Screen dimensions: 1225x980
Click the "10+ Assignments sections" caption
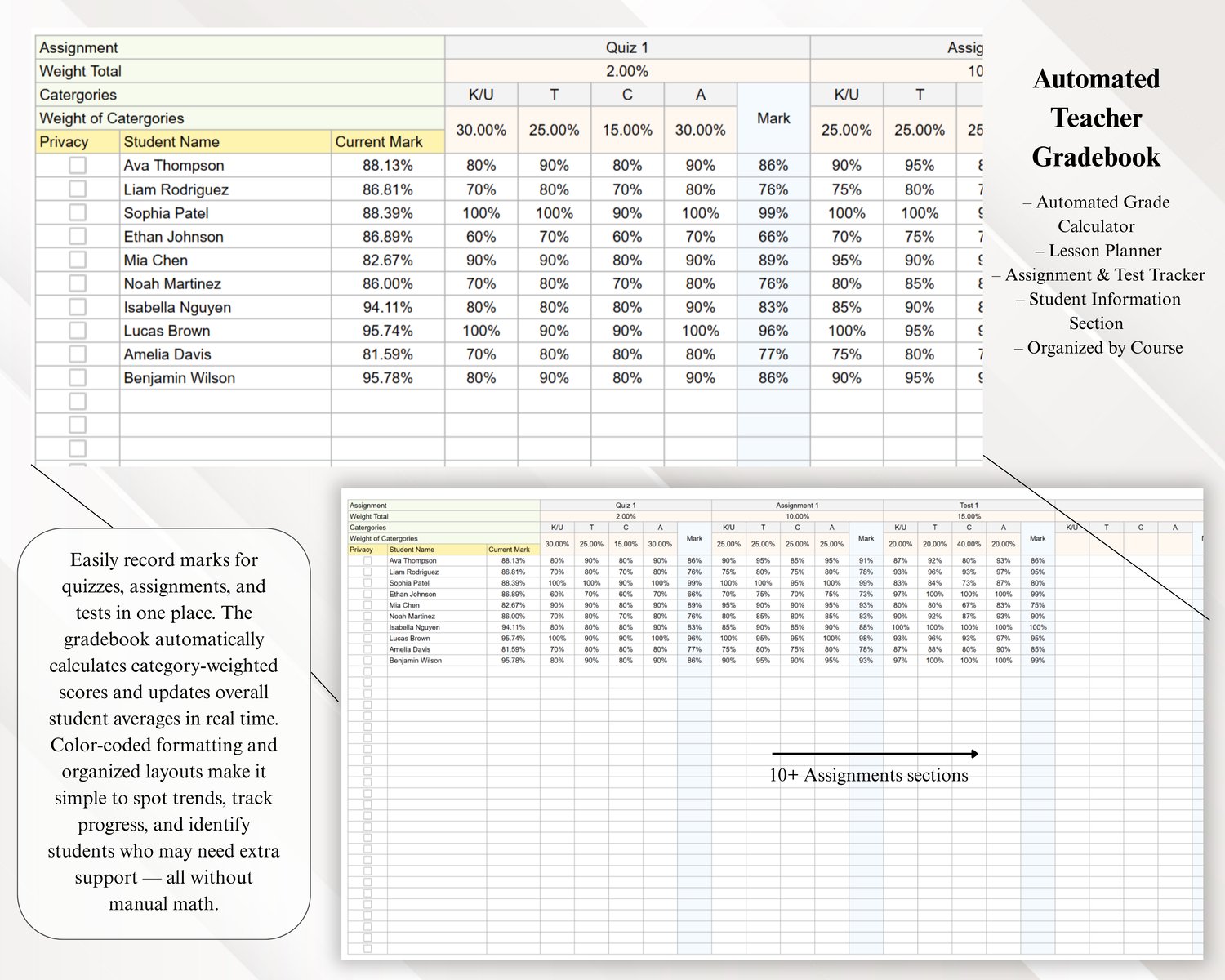tap(869, 775)
